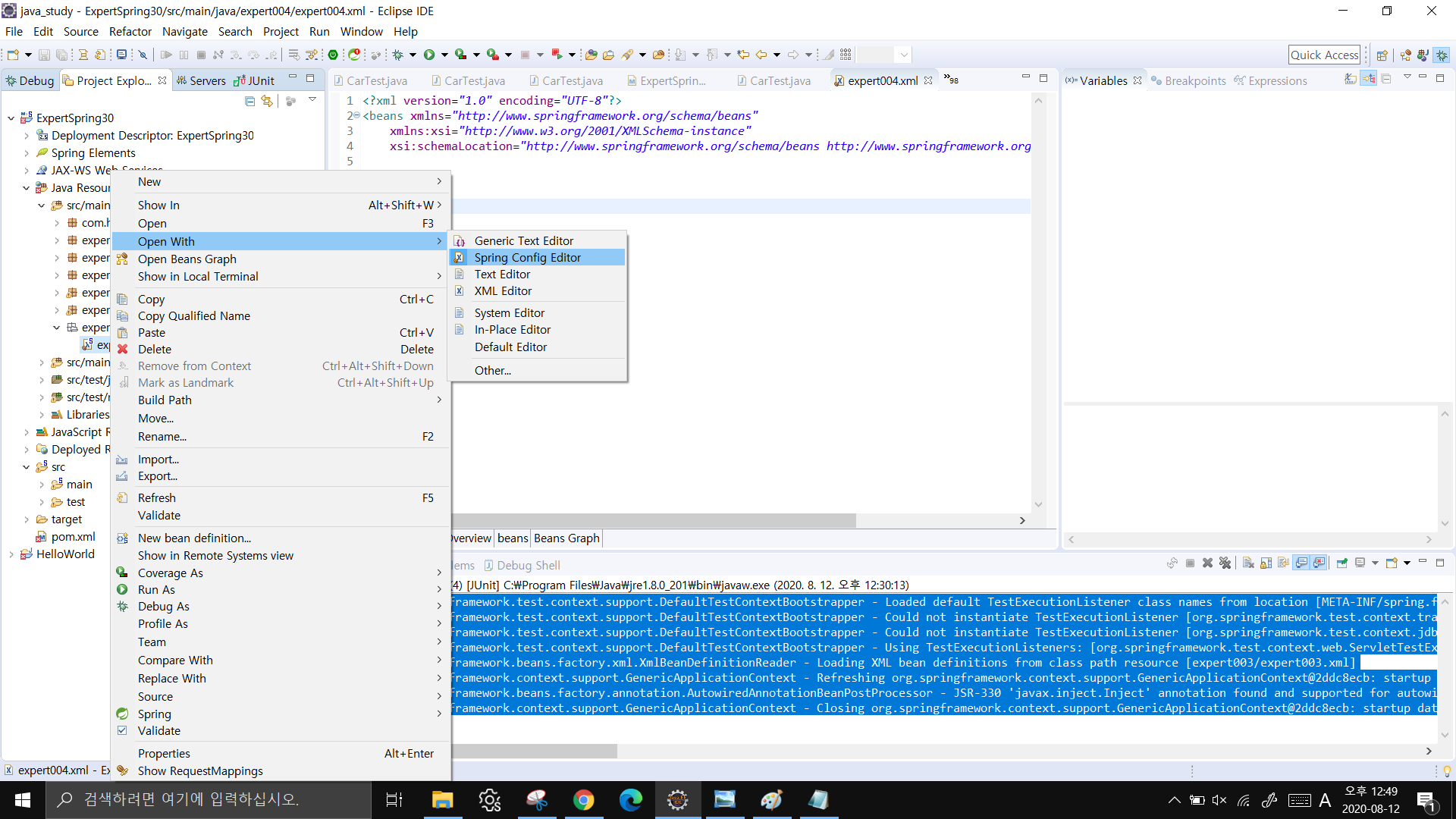Open the Run button dropdown arrow

444,55
